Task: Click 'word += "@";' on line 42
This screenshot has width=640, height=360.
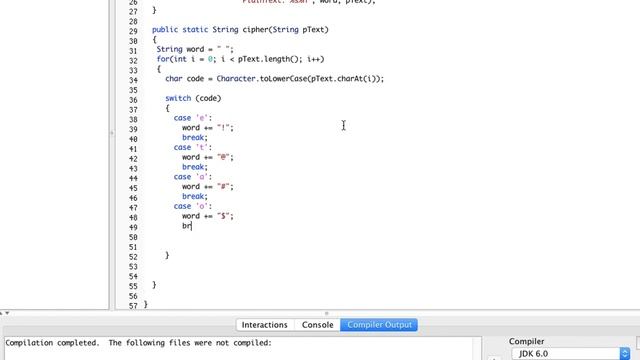Action: click(x=208, y=157)
